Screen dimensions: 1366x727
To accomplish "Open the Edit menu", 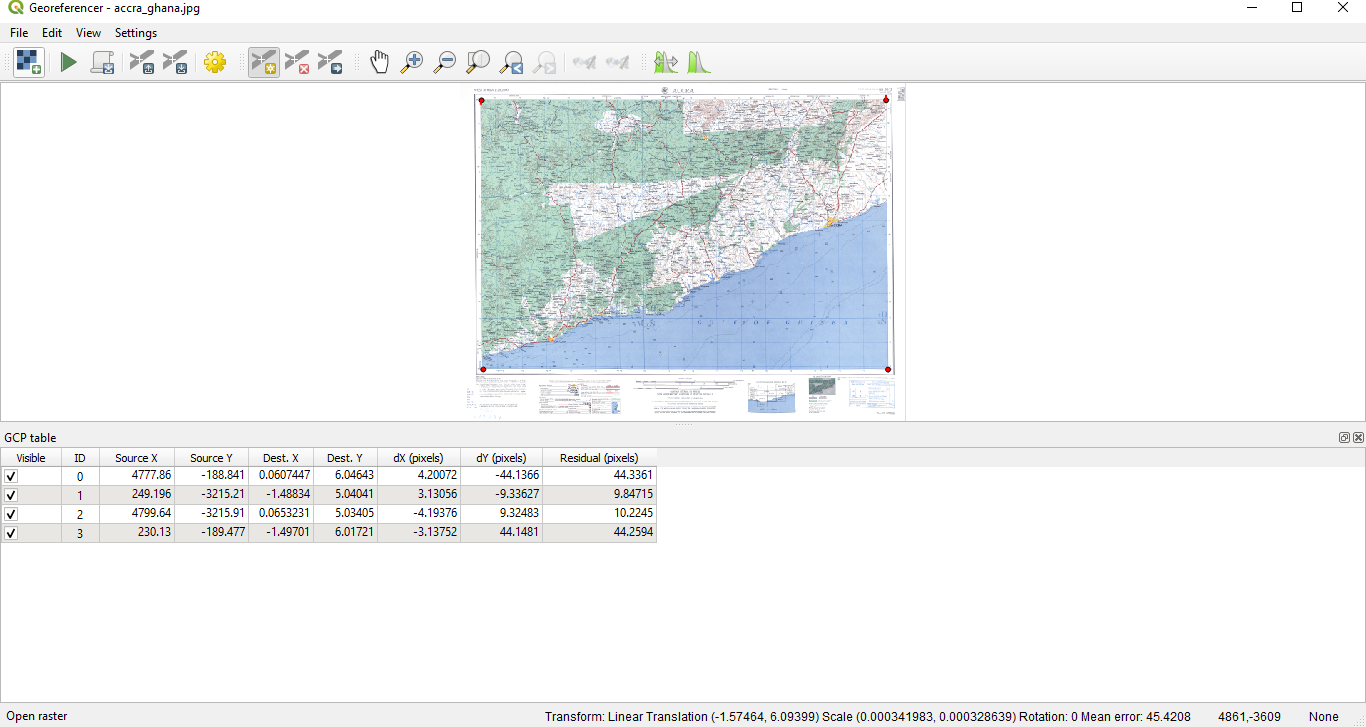I will tap(52, 33).
